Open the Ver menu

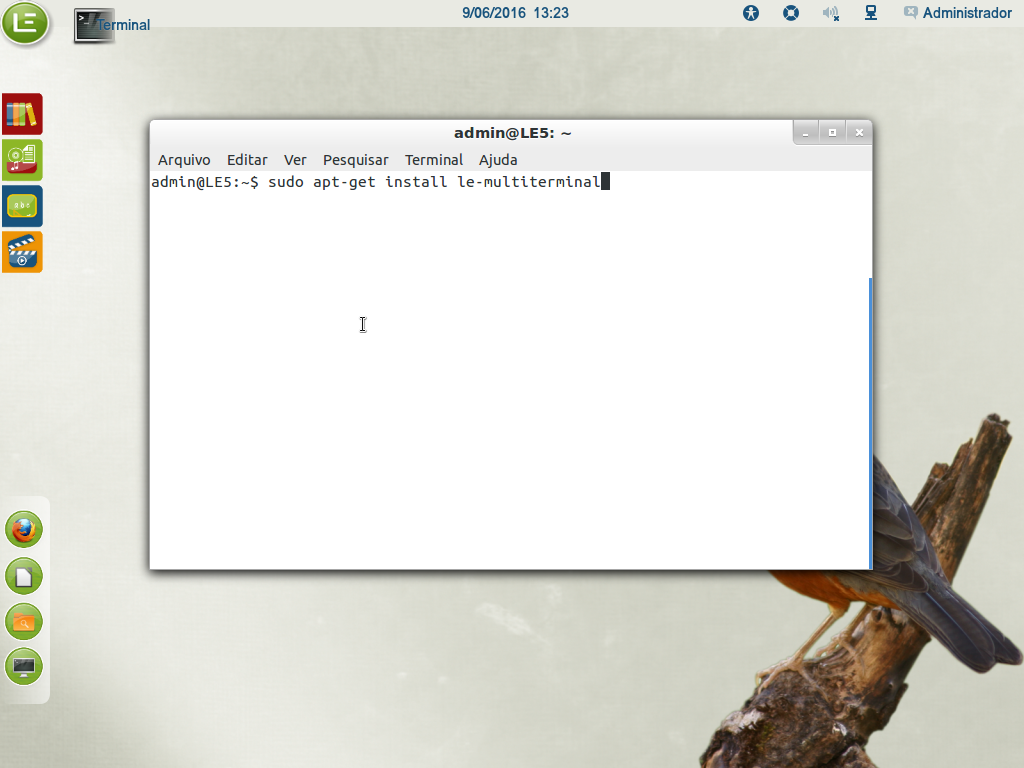[x=295, y=160]
